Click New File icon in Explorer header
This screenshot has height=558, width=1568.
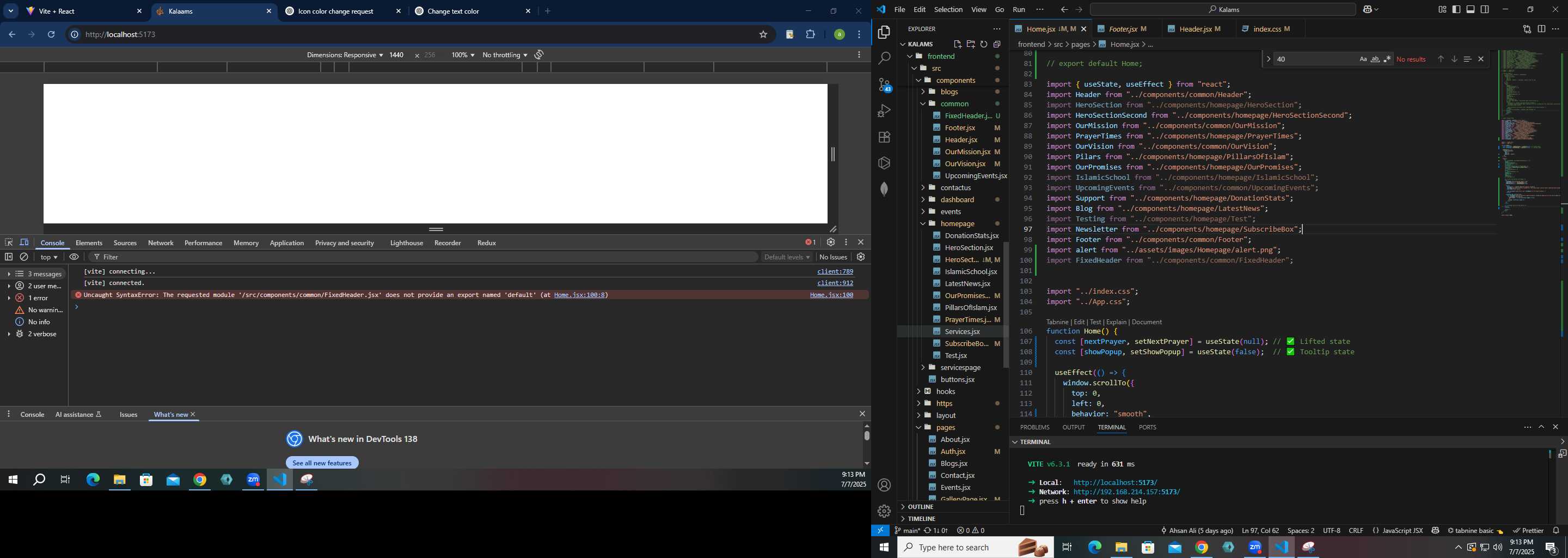pos(958,44)
